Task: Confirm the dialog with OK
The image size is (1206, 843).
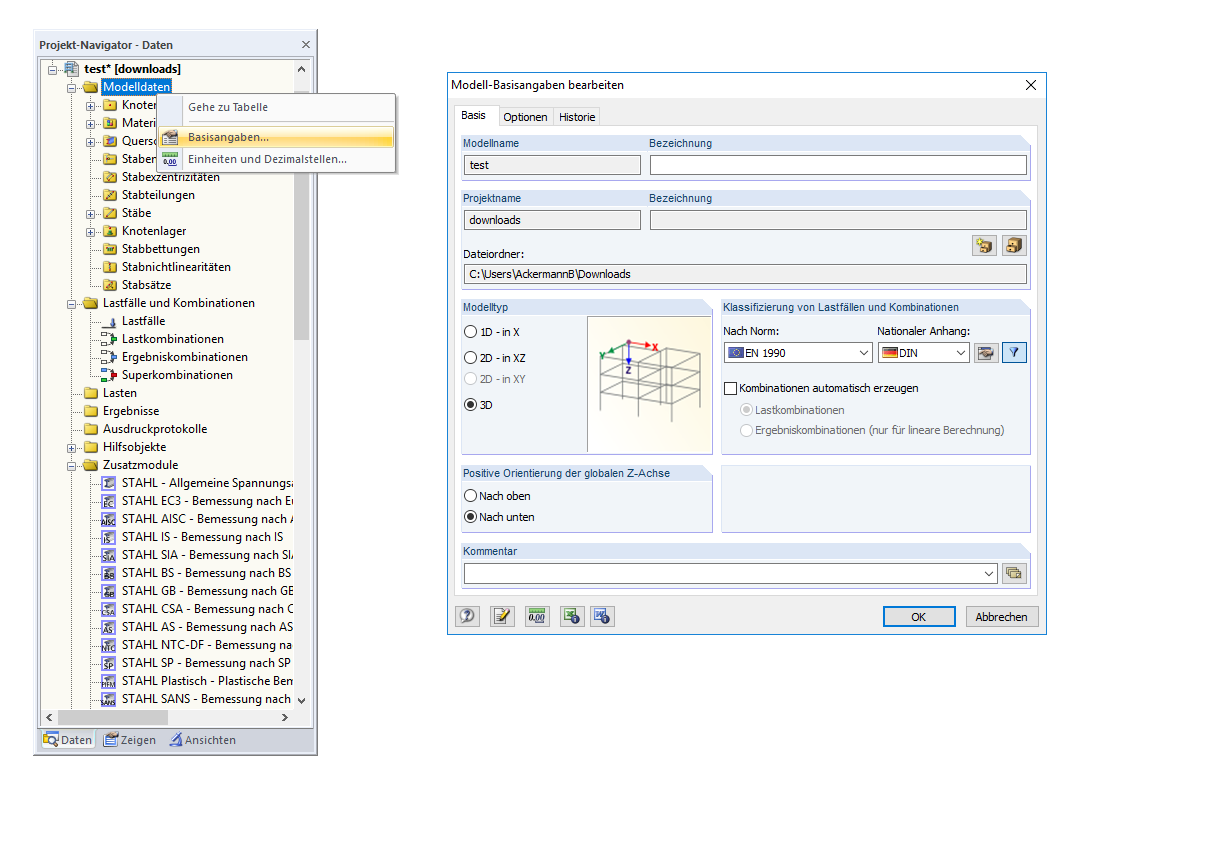Action: 919,617
